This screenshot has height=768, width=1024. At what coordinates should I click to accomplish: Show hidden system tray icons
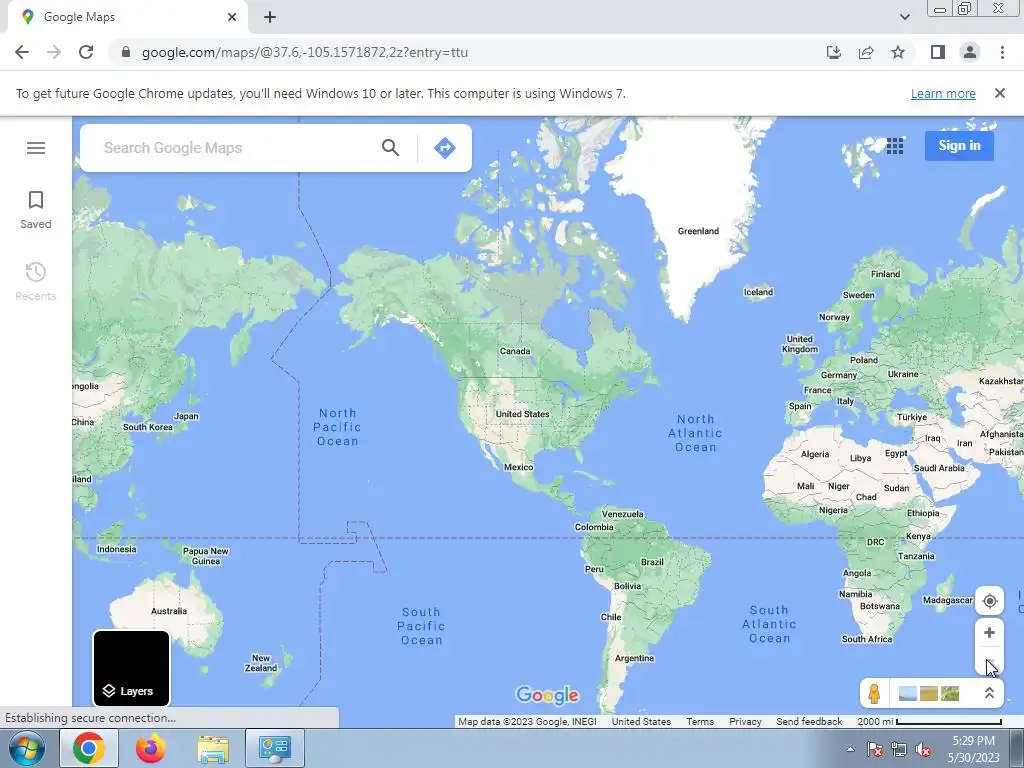(x=850, y=749)
